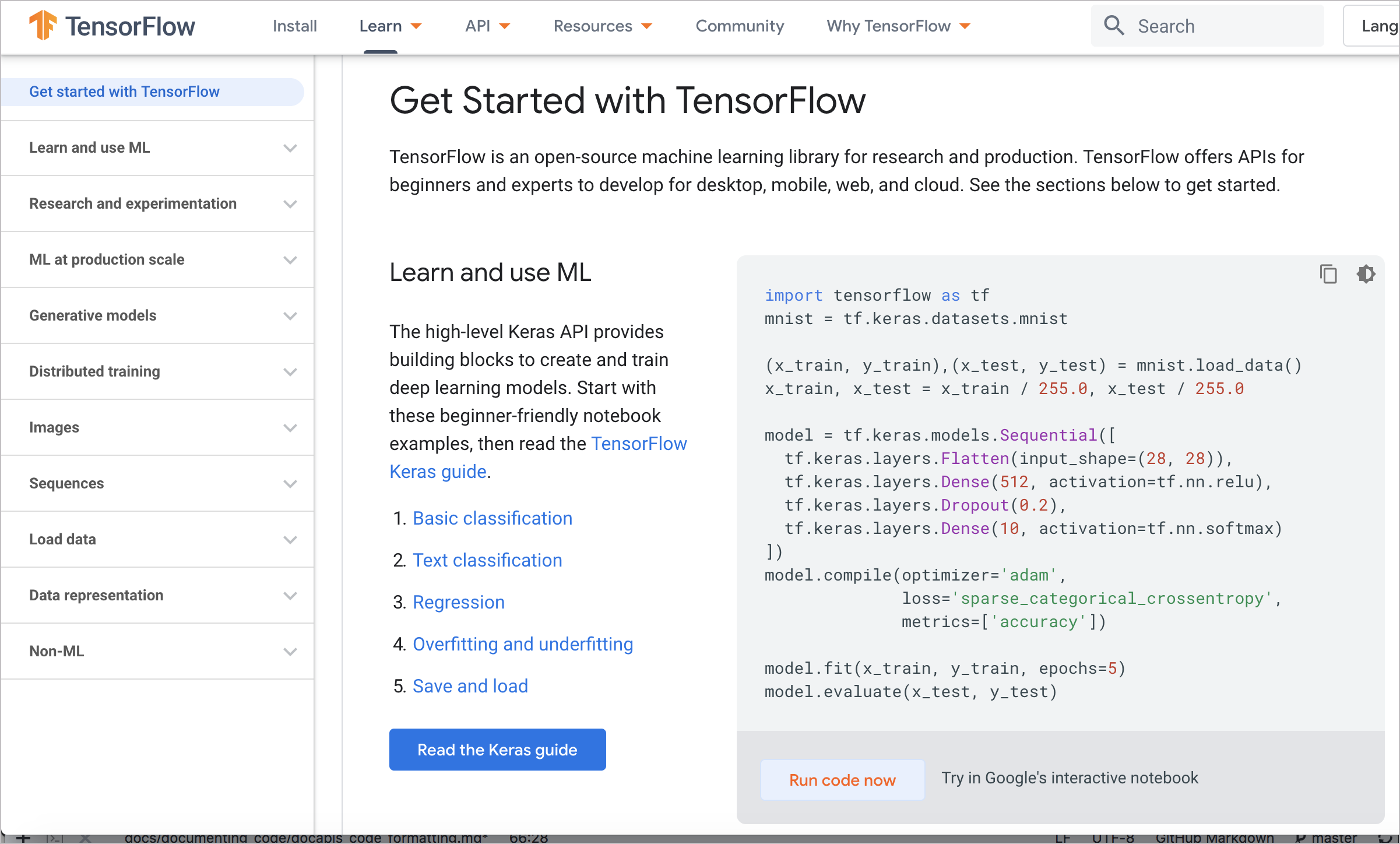Open the API menu label
Viewport: 1400px width, 844px height.
click(477, 26)
